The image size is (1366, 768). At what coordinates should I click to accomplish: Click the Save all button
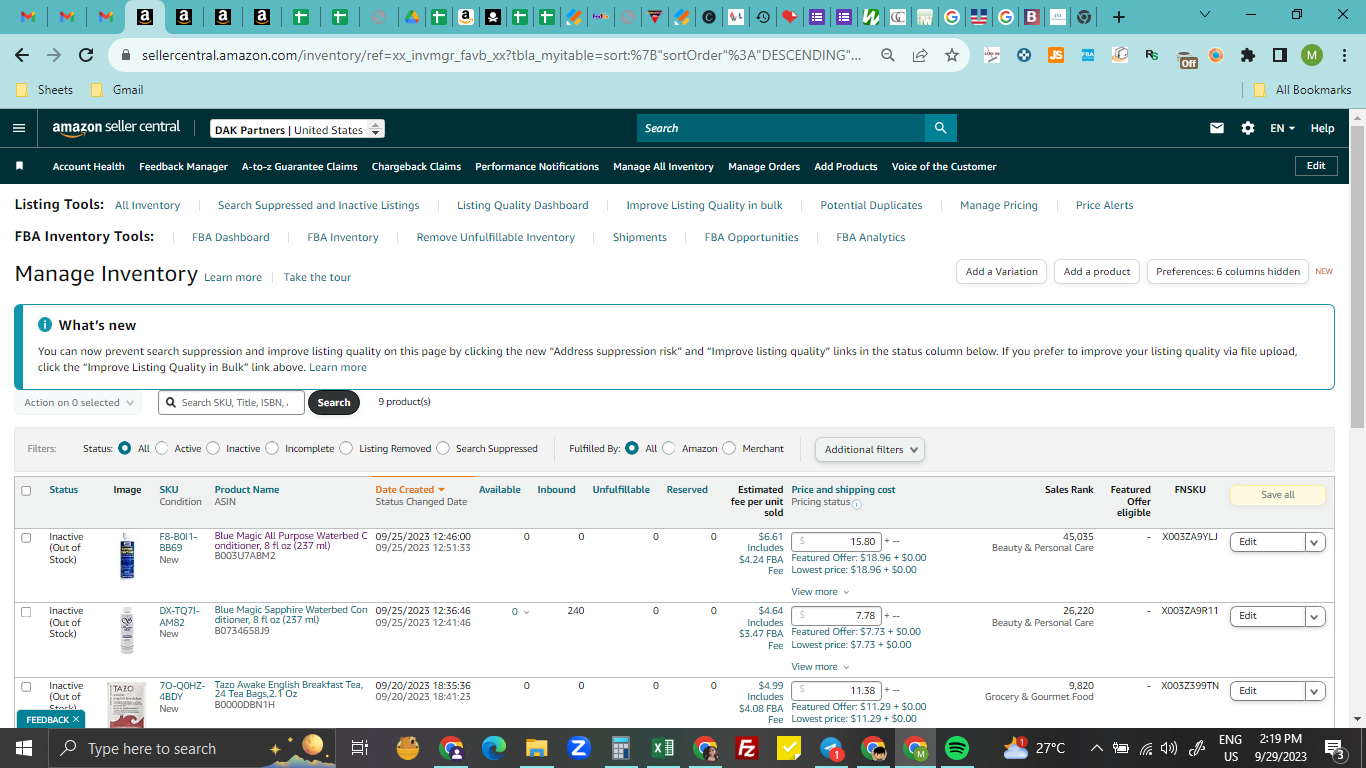coord(1277,495)
